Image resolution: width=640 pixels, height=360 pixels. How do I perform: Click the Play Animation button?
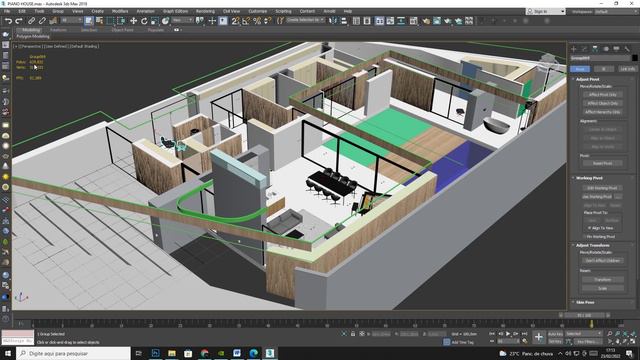tap(508, 334)
